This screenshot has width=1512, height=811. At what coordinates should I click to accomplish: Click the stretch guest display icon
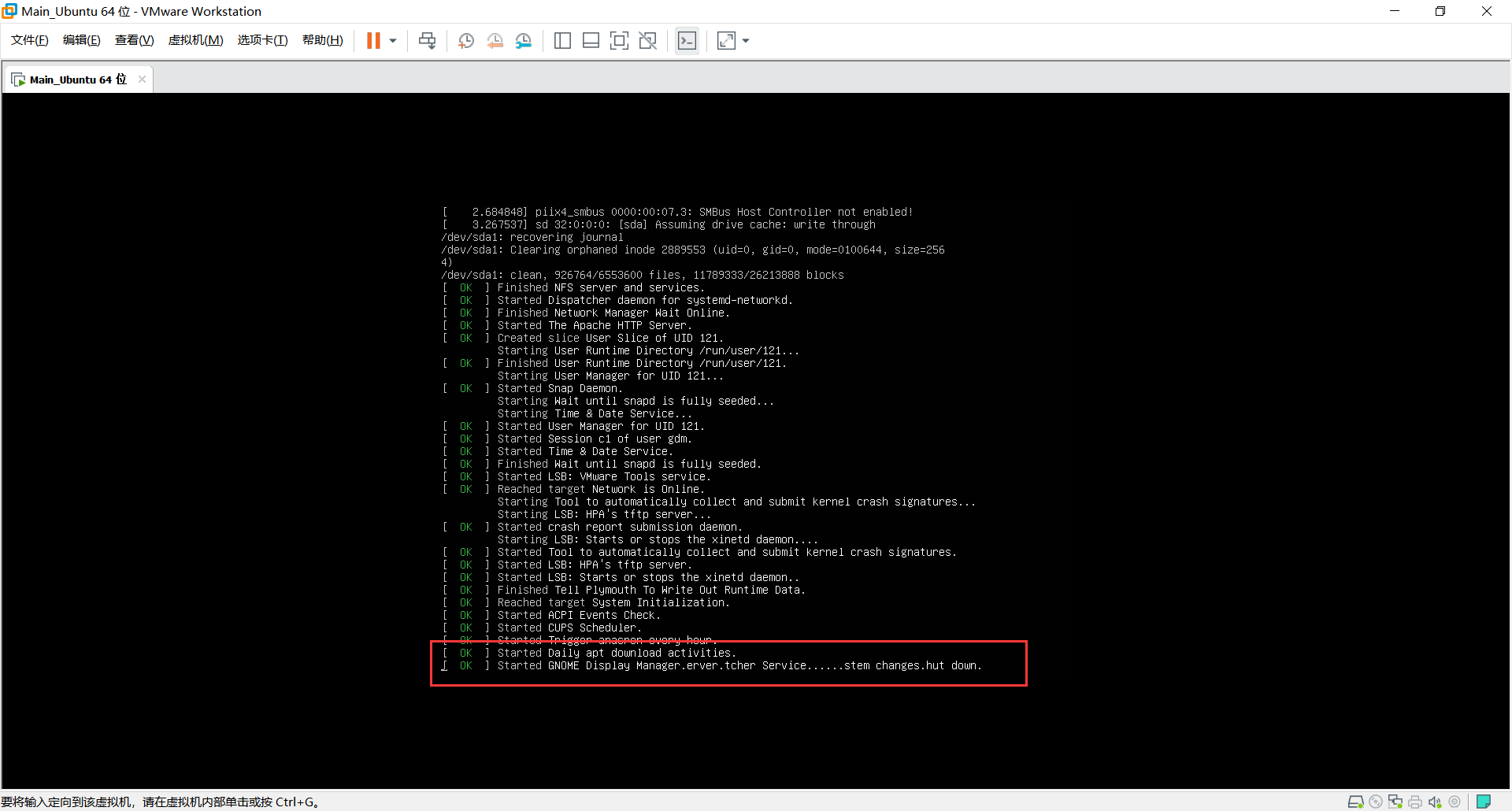coord(726,41)
